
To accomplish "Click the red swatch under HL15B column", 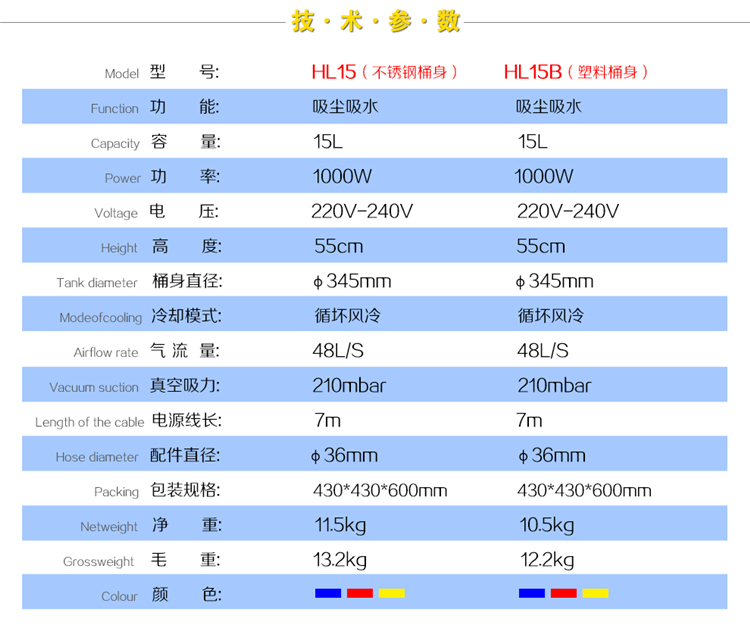I will 563,593.
